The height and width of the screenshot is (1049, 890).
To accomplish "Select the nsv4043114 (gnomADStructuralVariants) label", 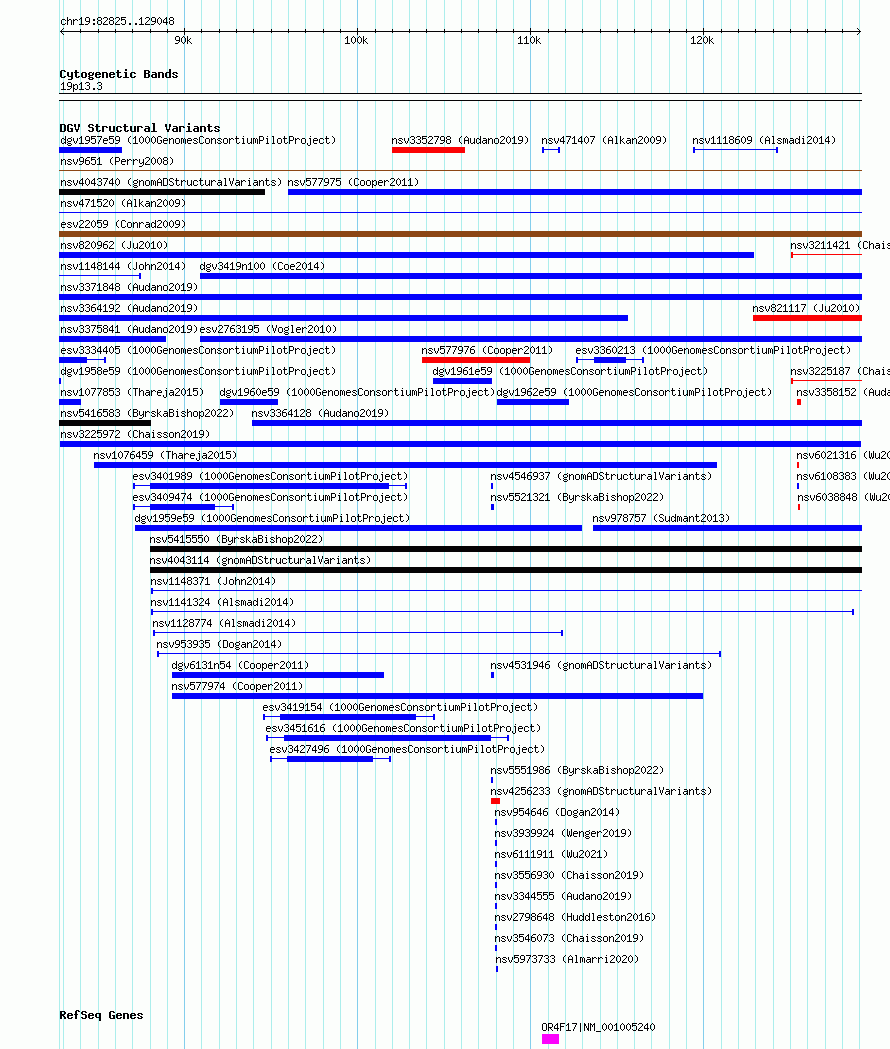I will pyautogui.click(x=260, y=560).
